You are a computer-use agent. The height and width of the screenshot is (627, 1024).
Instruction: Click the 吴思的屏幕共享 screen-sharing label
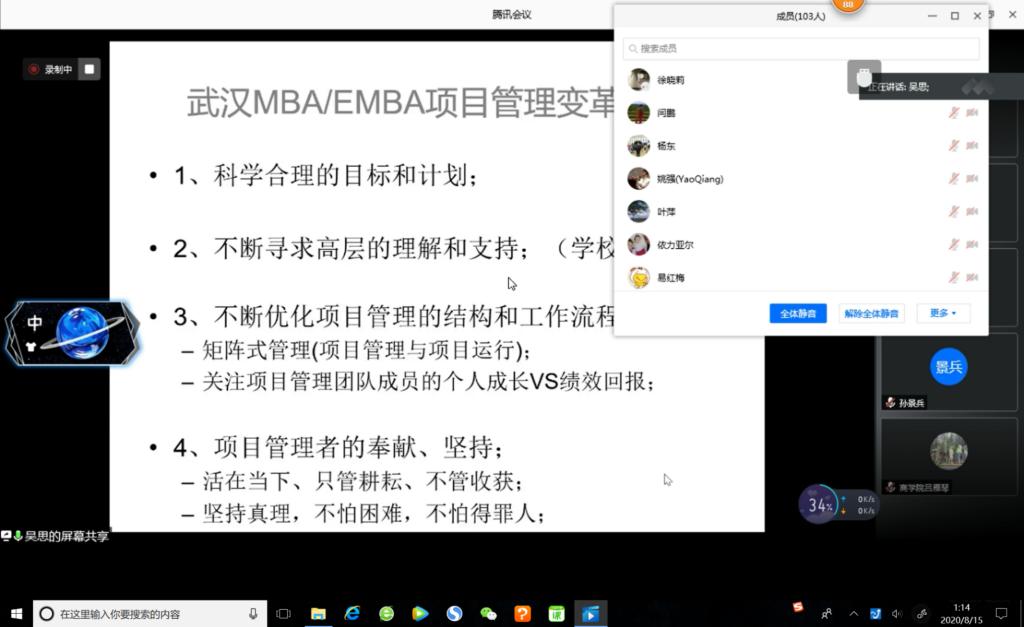[66, 536]
